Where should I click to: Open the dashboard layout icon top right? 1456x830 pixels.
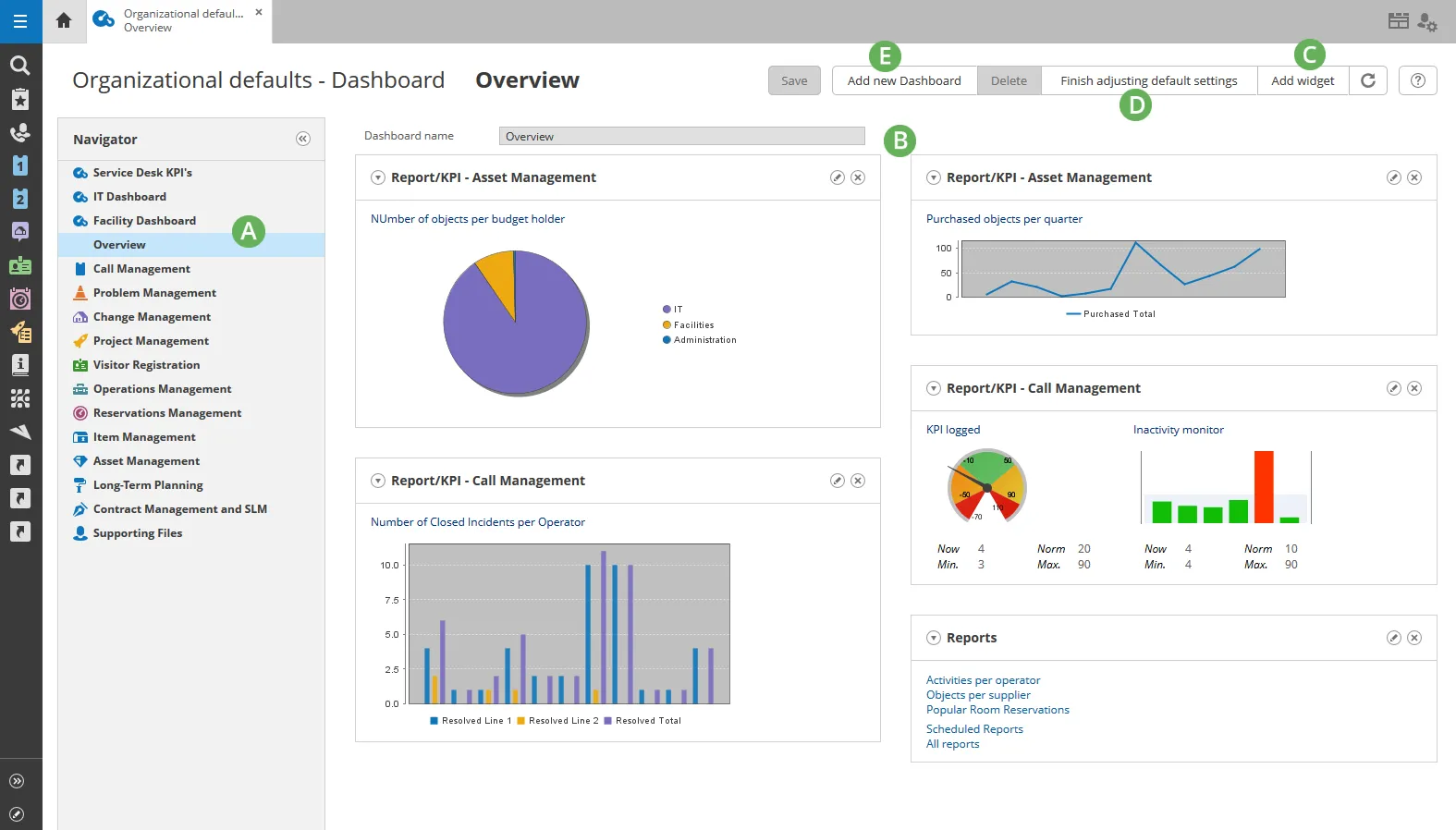pos(1399,20)
